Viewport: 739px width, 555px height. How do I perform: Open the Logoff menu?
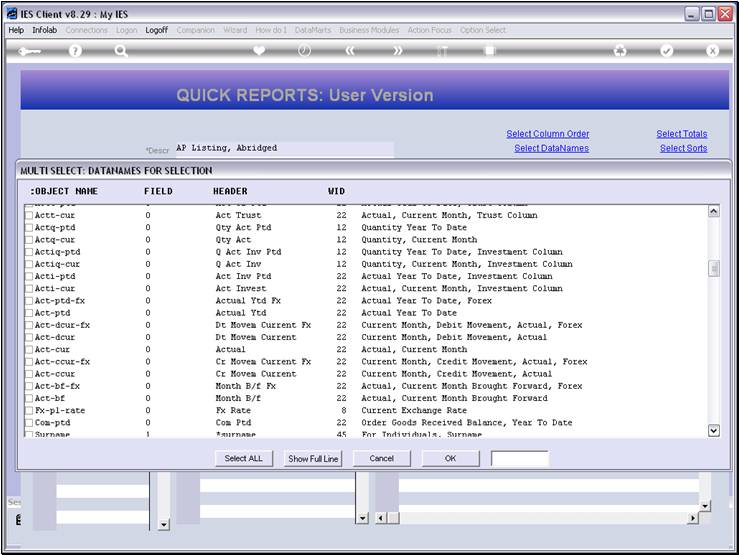(x=156, y=30)
